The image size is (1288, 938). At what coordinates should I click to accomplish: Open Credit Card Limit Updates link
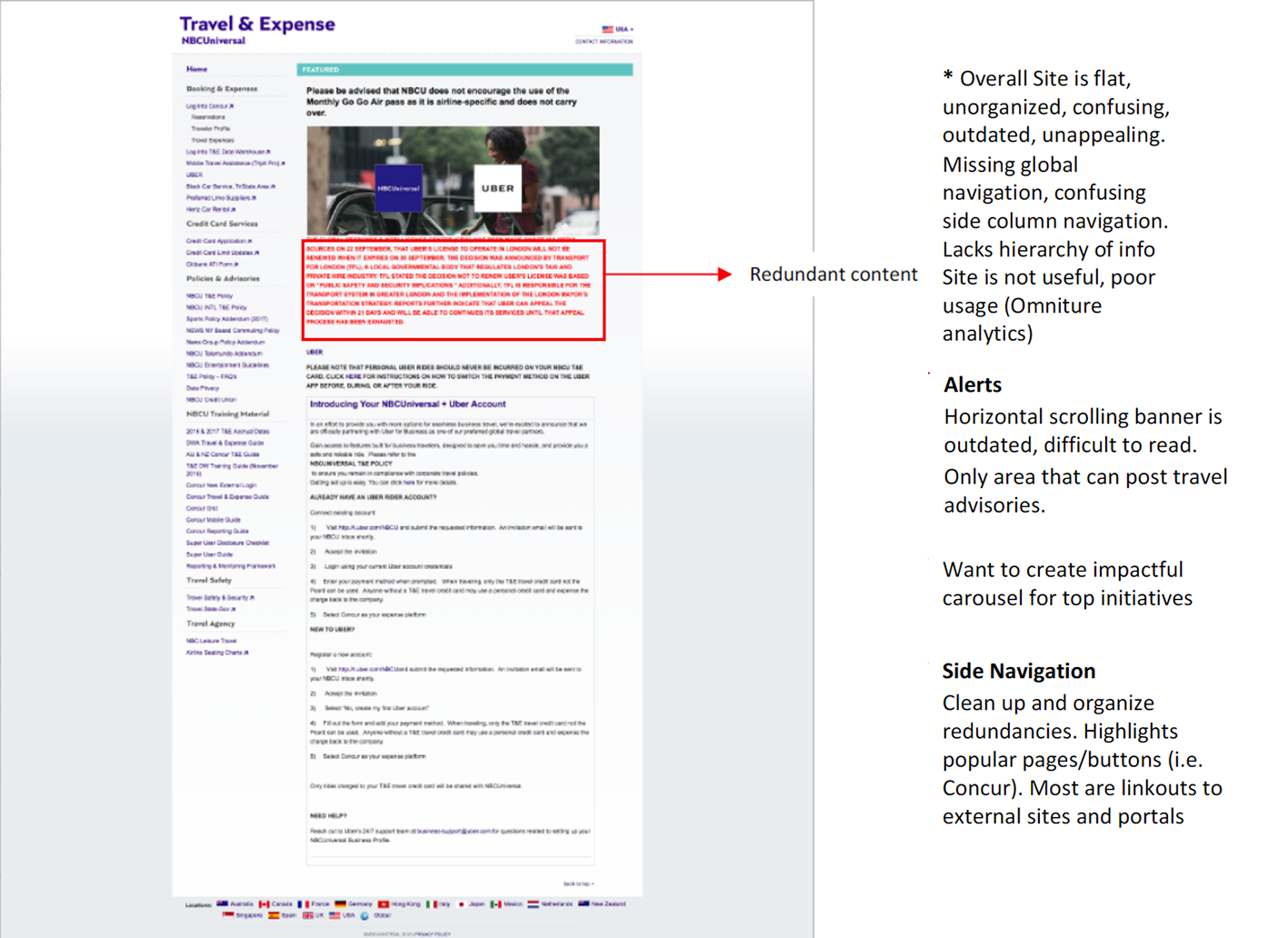click(223, 253)
